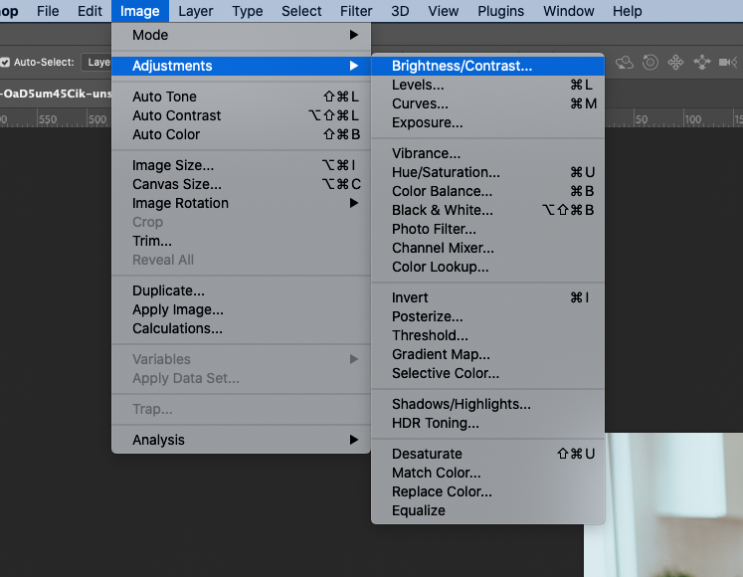Open the Plugins menu
The width and height of the screenshot is (743, 577).
[x=501, y=11]
